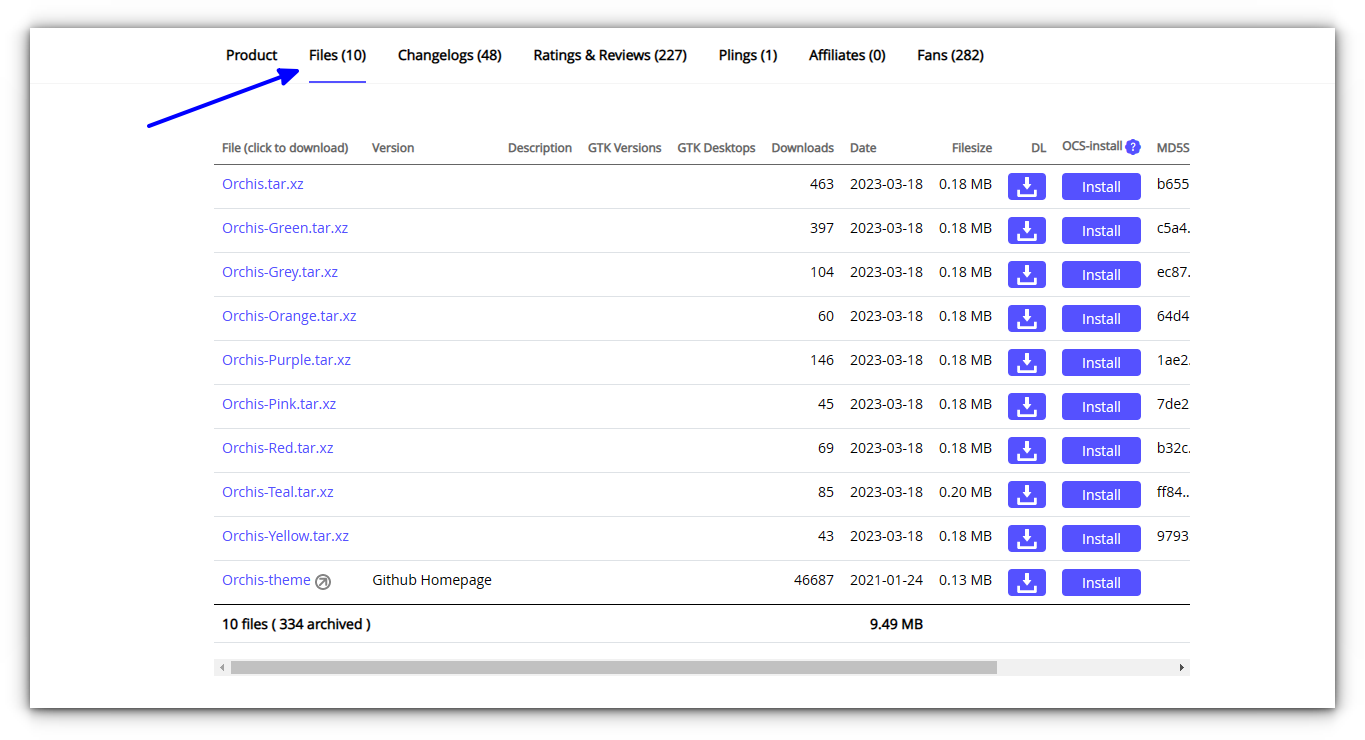Click download icon for Orchis-Teal.tar.xz row
This screenshot has height=740, width=1365.
(1026, 494)
